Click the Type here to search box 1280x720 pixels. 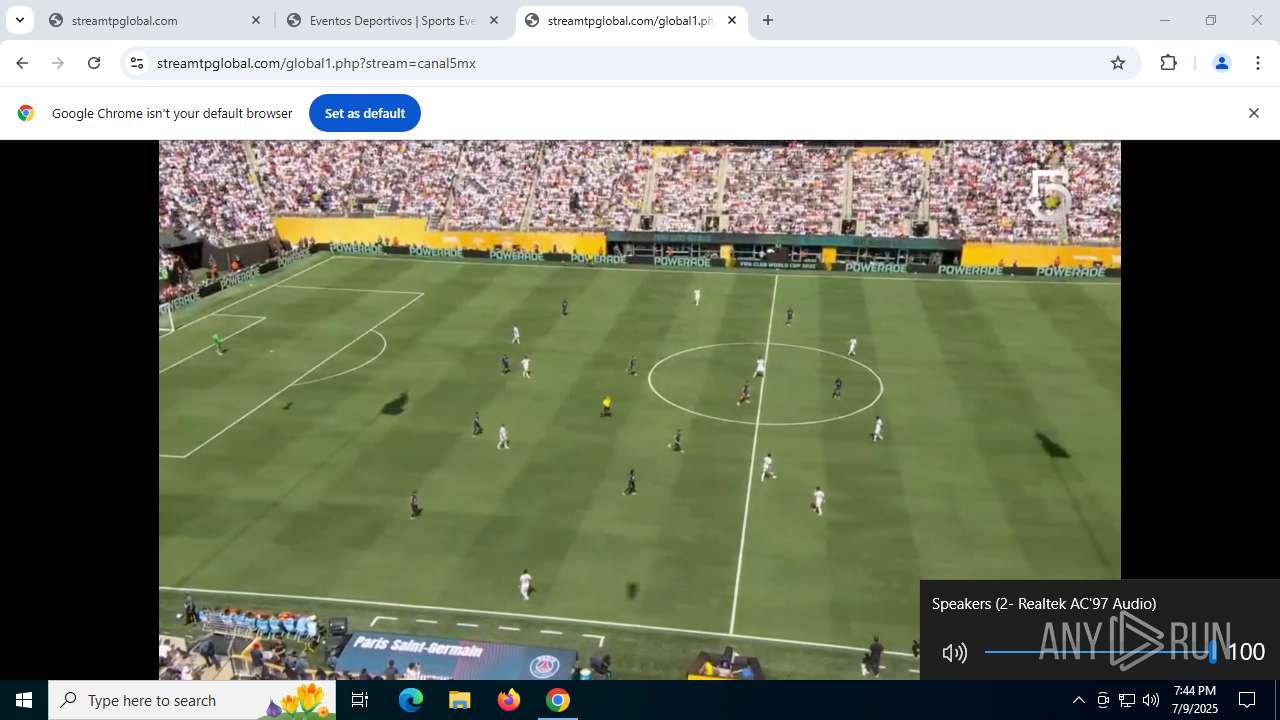click(192, 700)
